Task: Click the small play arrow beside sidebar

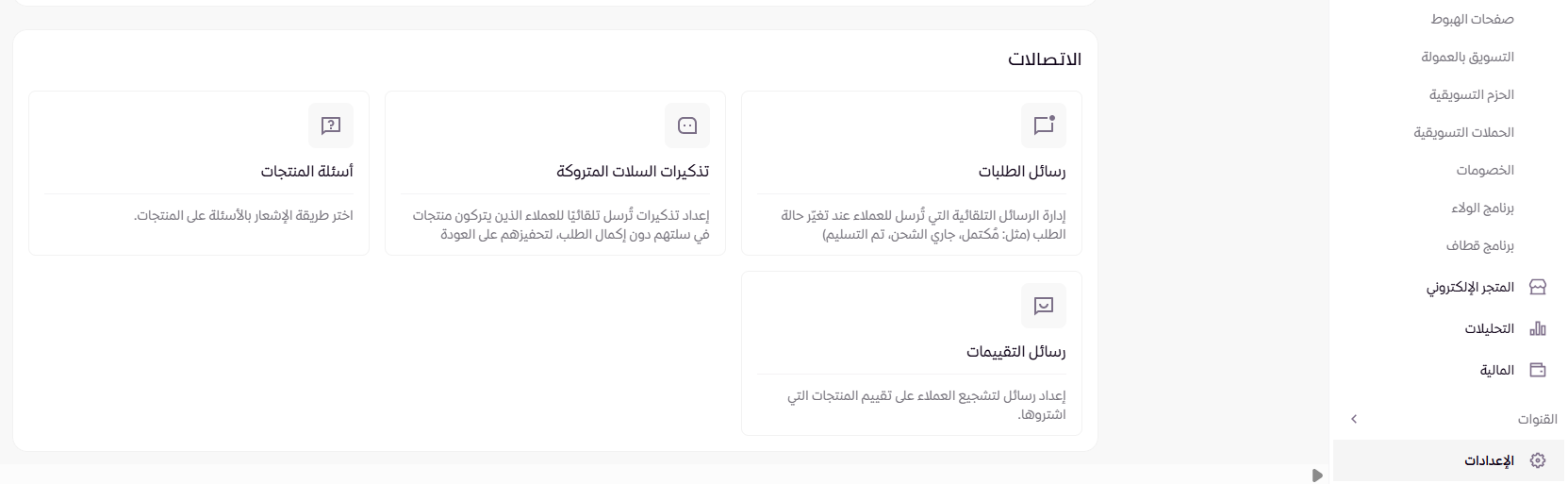Action: (1317, 476)
